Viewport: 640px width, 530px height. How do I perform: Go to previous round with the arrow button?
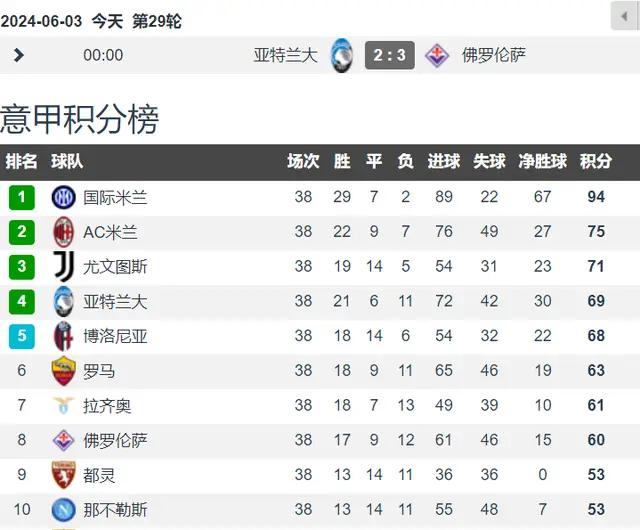click(x=624, y=16)
